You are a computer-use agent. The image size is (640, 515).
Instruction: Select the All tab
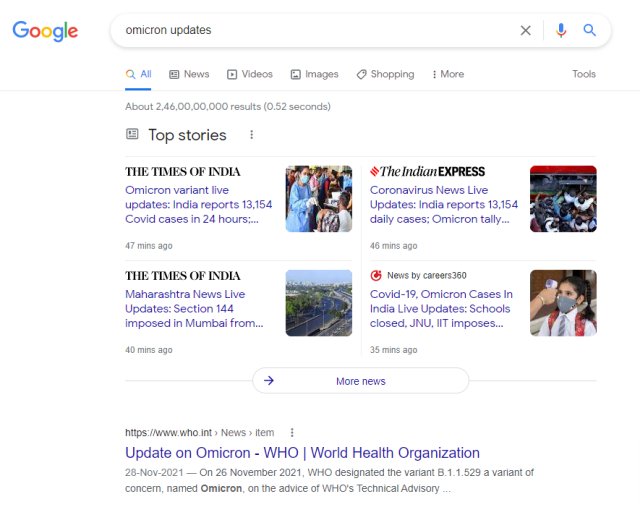click(138, 74)
